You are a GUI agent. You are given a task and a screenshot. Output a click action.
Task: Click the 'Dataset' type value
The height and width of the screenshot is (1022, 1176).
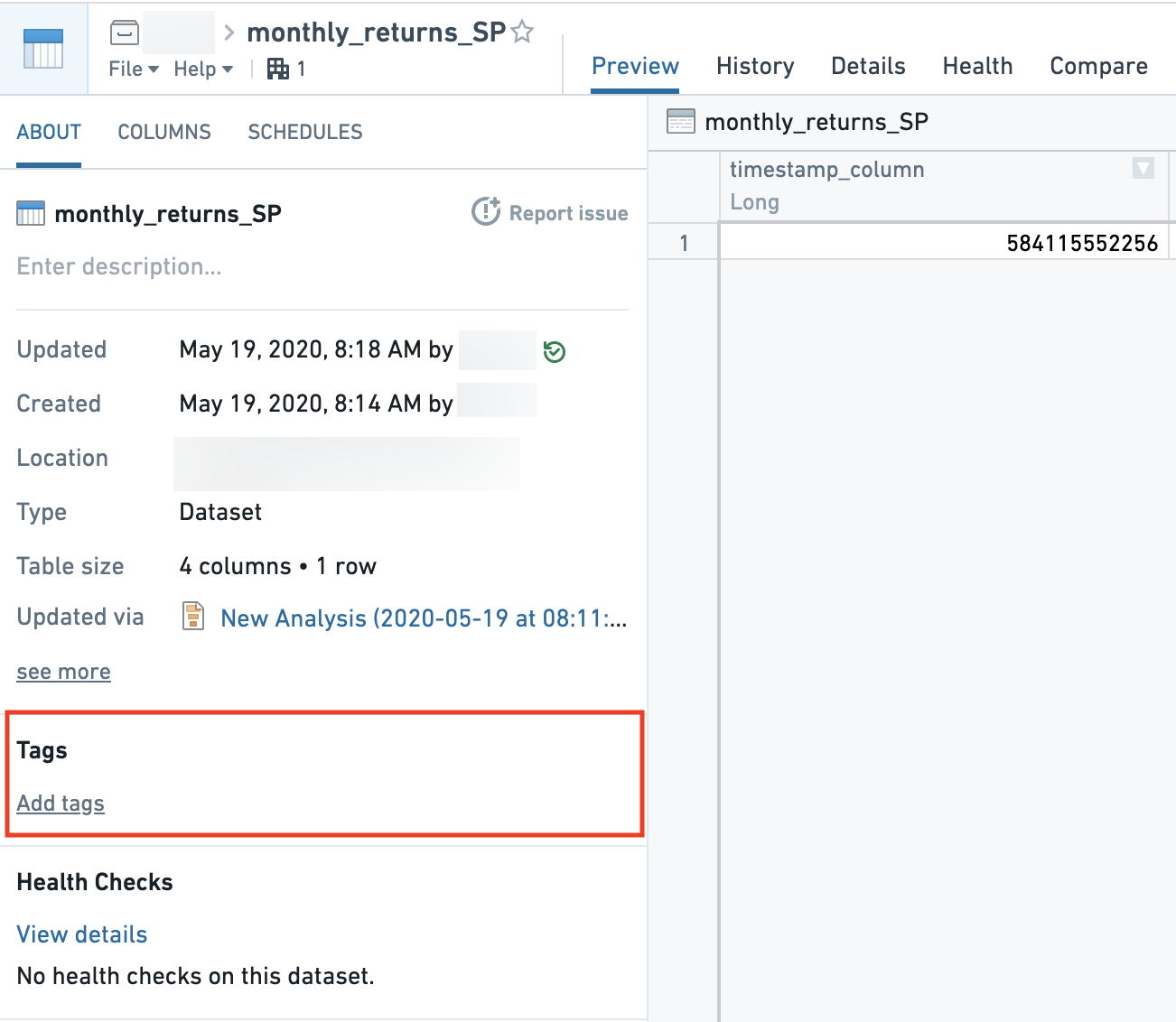[220, 512]
